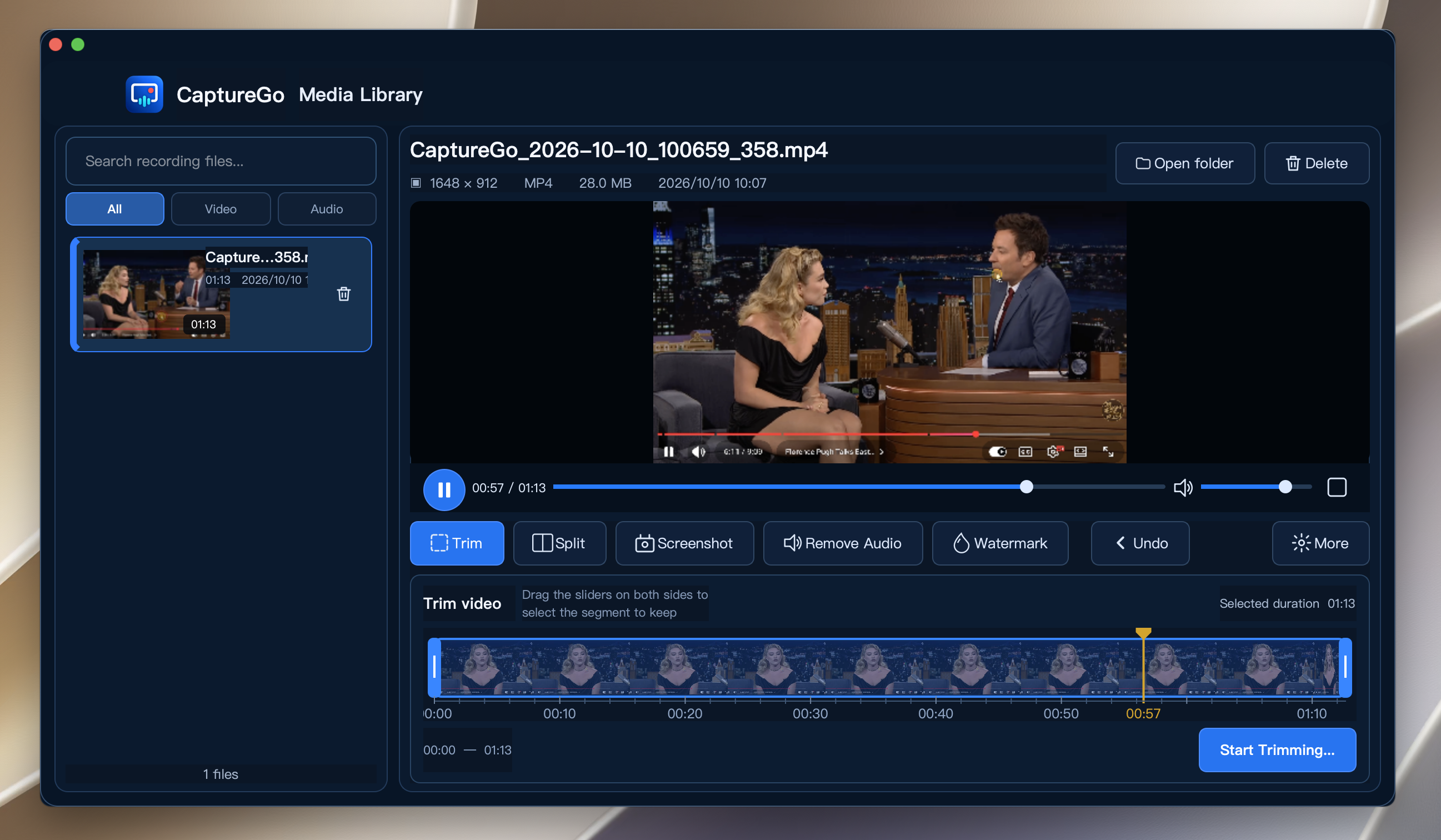Click Remove Audio
The image size is (1441, 840).
tap(842, 543)
